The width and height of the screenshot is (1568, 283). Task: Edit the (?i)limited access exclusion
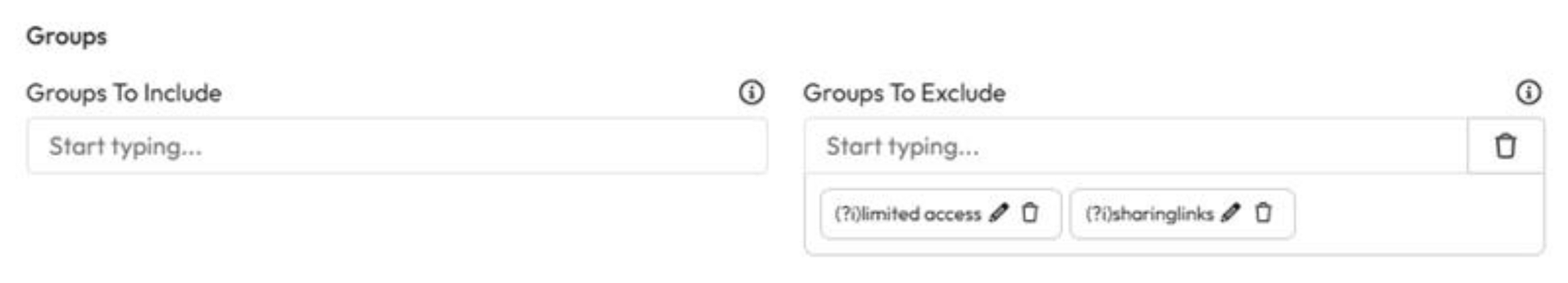[x=999, y=213]
